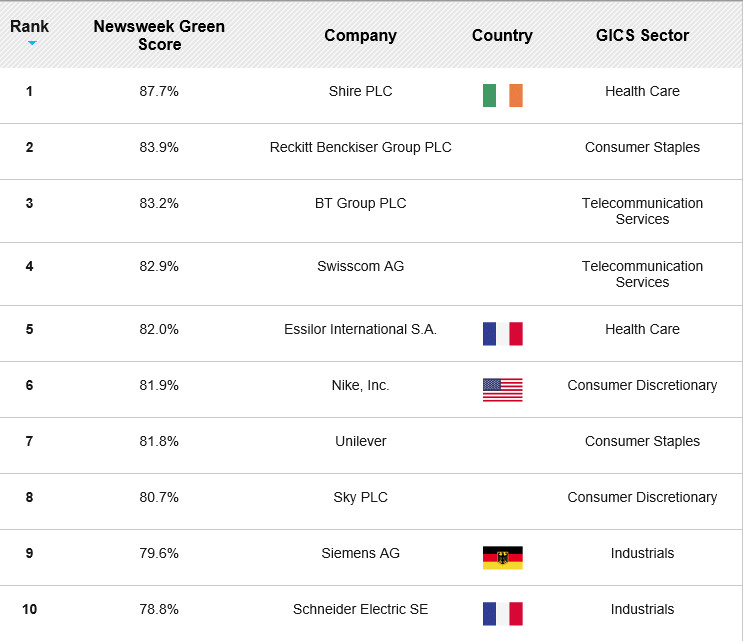Image resolution: width=743 pixels, height=641 pixels.
Task: Select the Swisscom AG company name
Action: 361,266
